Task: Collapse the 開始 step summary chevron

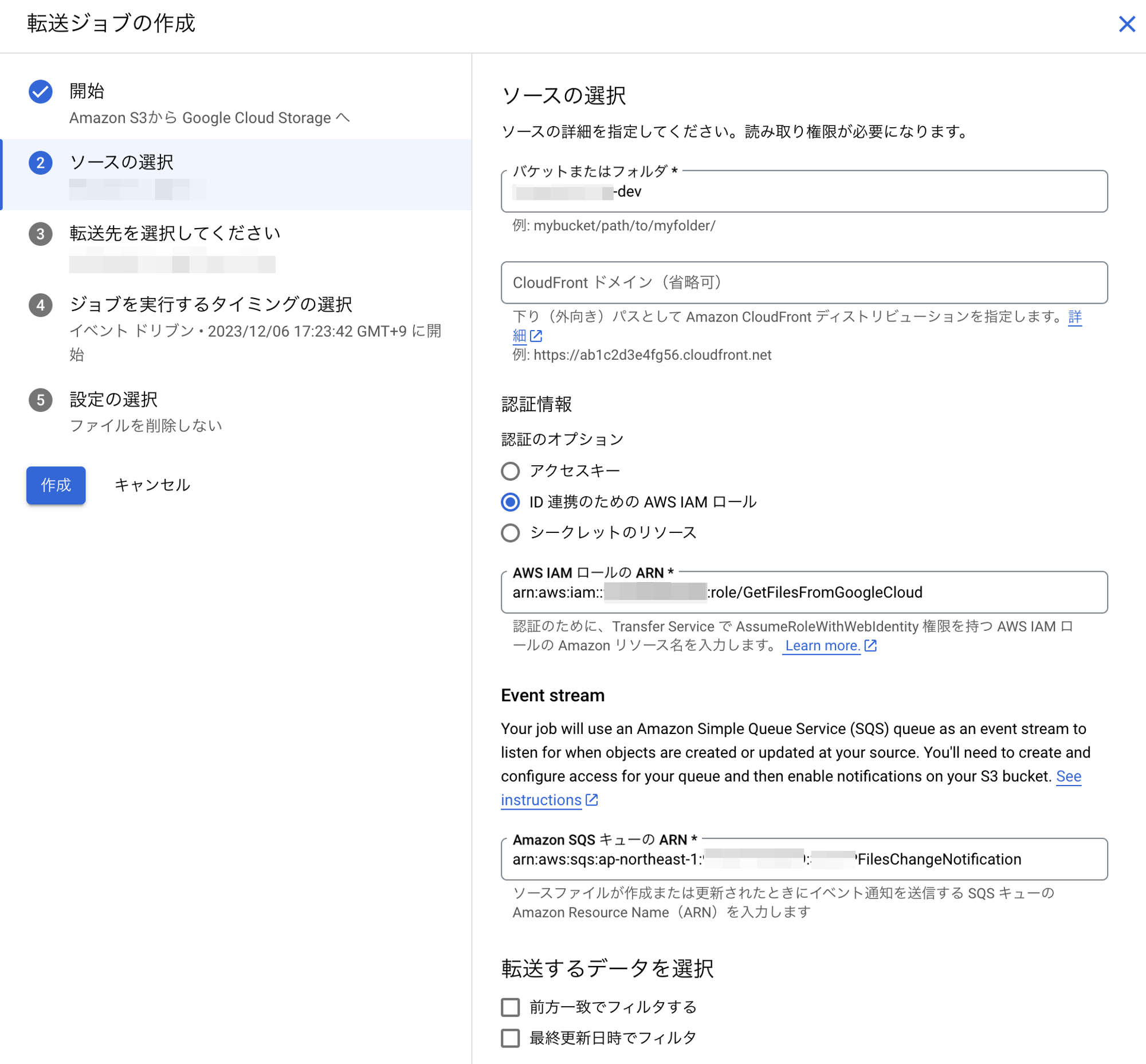Action: point(343,117)
